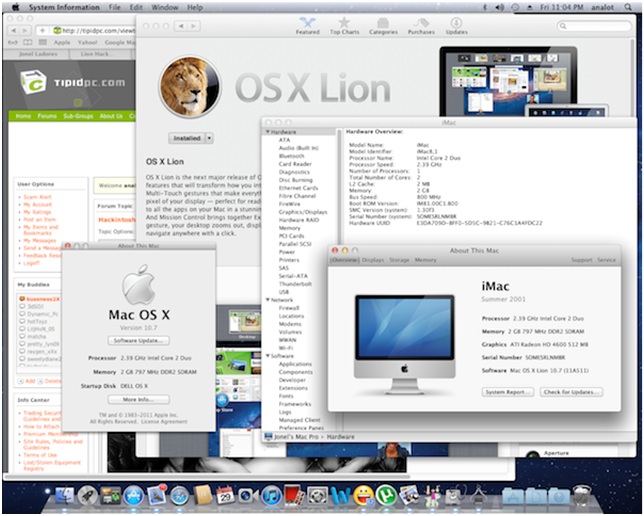The height and width of the screenshot is (516, 644).
Task: Open Updates in App Store toolbar
Action: 456,26
